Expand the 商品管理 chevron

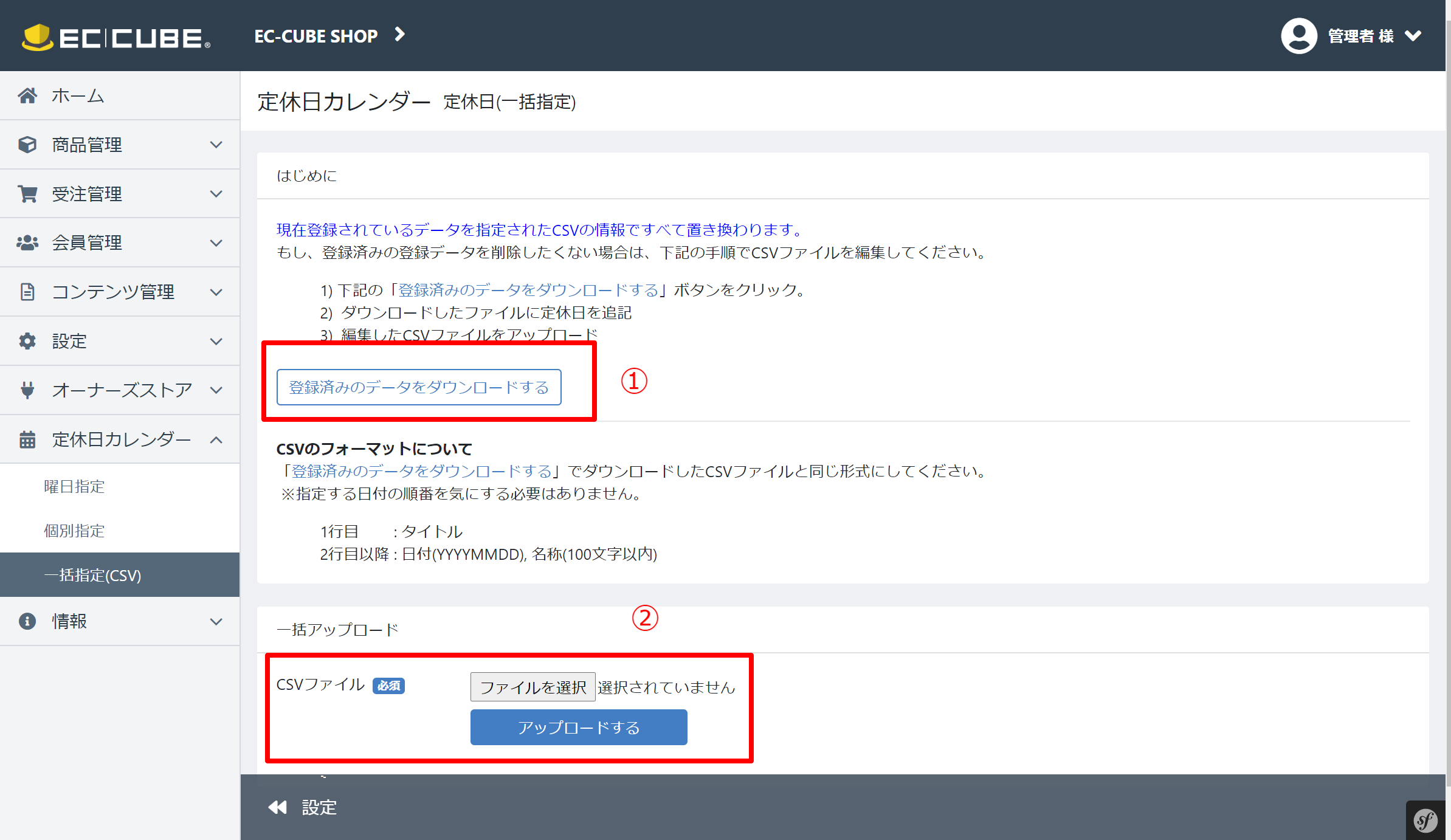[216, 145]
